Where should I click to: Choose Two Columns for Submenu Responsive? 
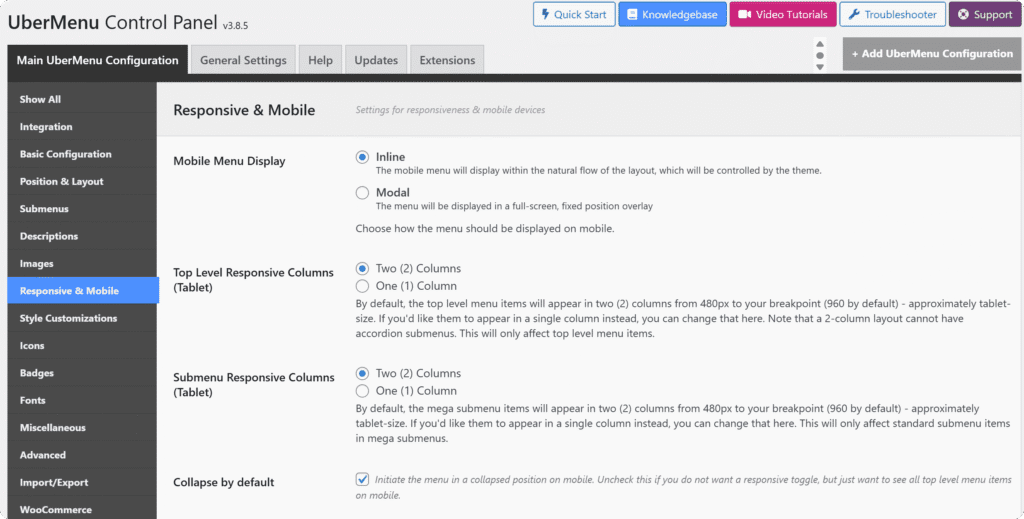point(362,373)
